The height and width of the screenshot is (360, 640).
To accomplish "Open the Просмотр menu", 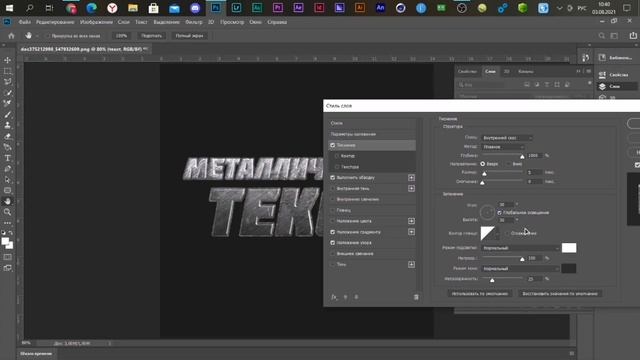I will pyautogui.click(x=232, y=22).
